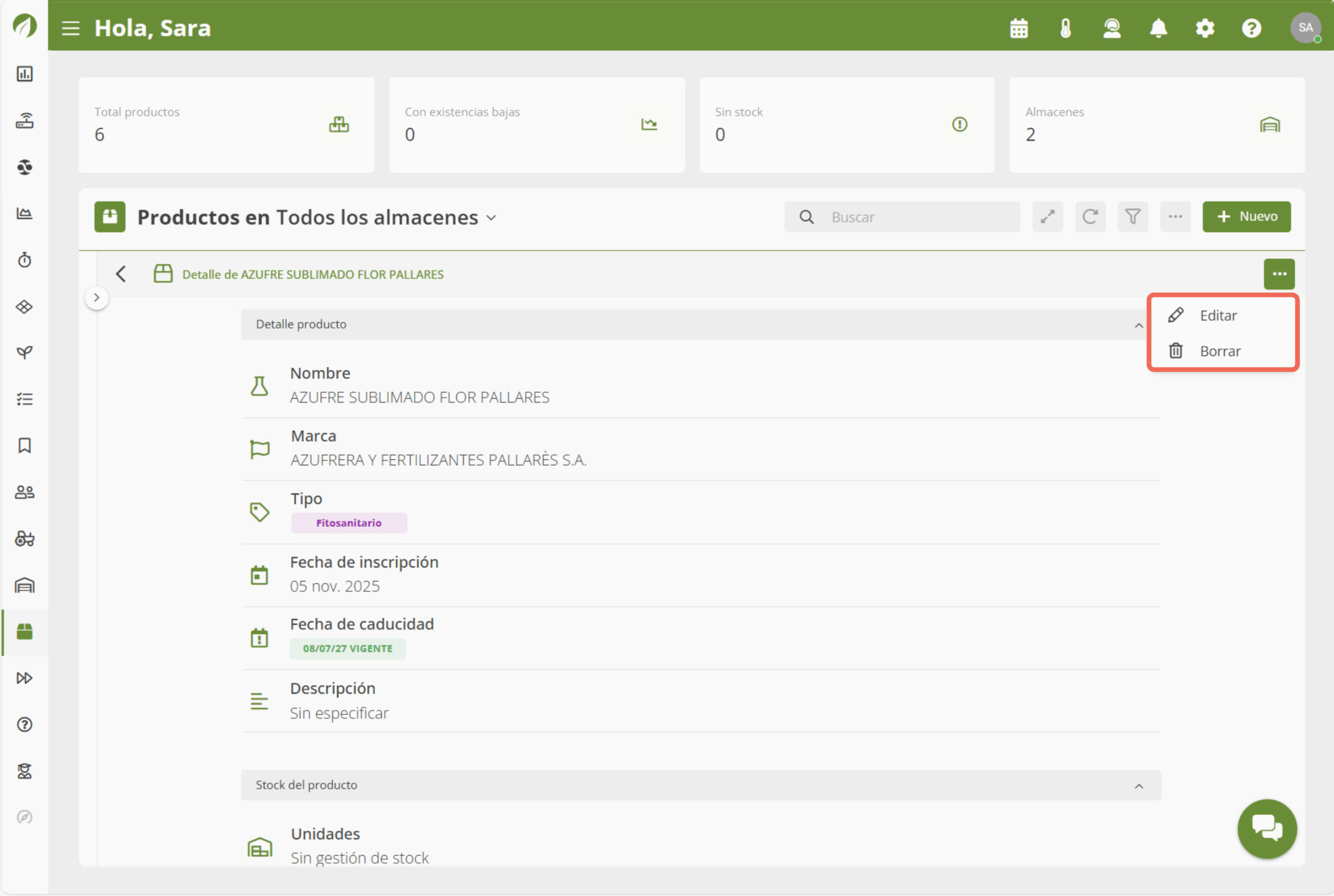Viewport: 1334px width, 896px height.
Task: Open settings gear in top bar
Action: coord(1205,28)
